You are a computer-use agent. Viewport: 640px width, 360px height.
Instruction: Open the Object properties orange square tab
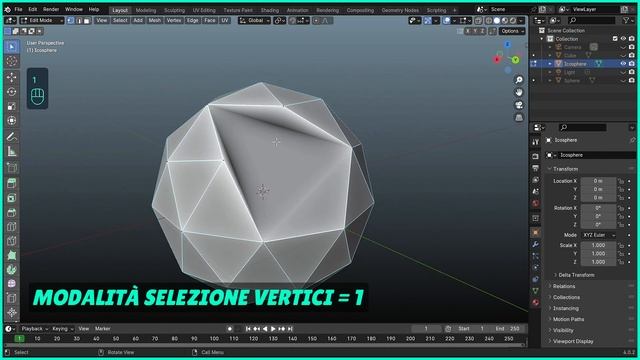coord(536,233)
